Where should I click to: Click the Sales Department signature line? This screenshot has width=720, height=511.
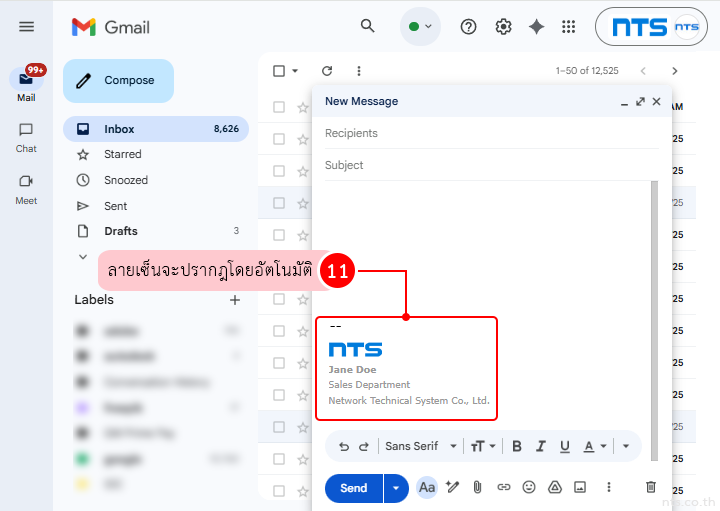point(369,385)
